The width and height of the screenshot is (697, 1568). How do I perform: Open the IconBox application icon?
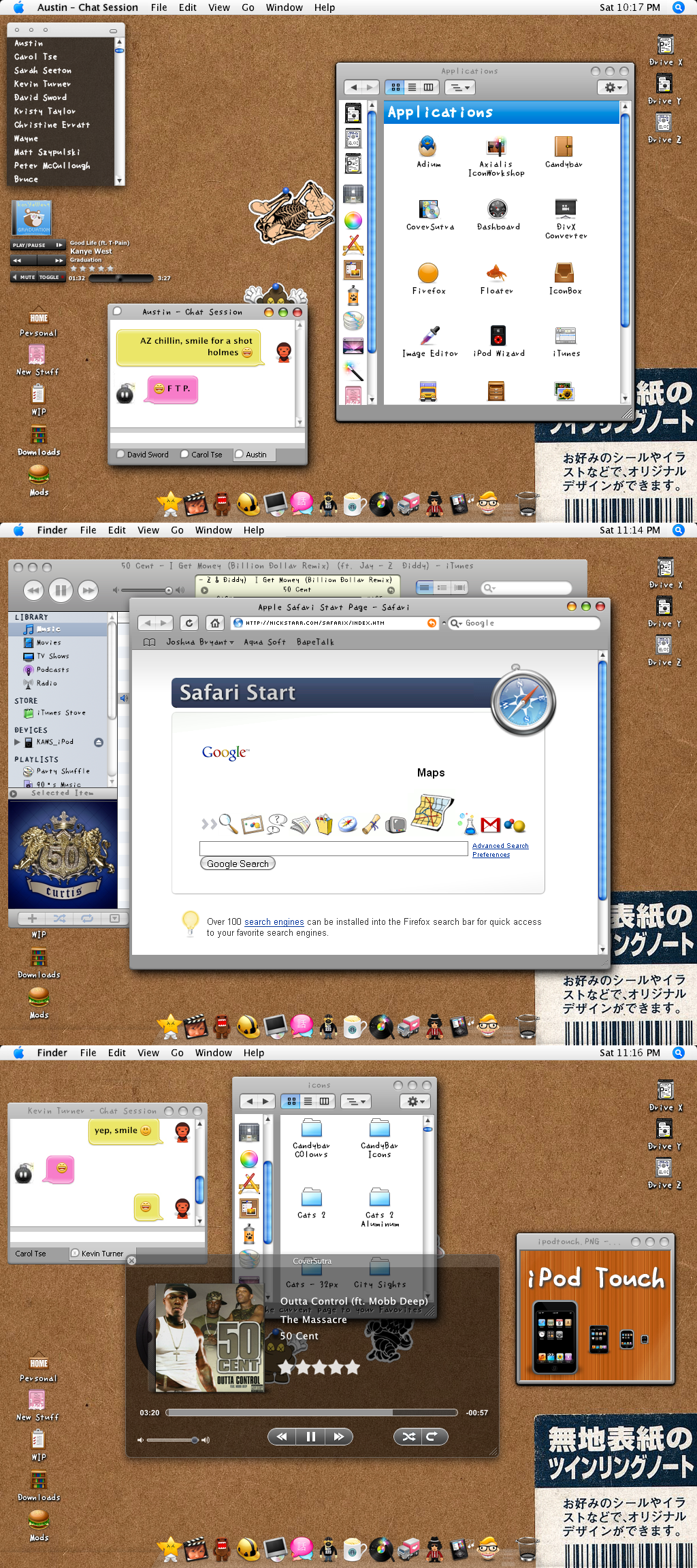coord(564,273)
